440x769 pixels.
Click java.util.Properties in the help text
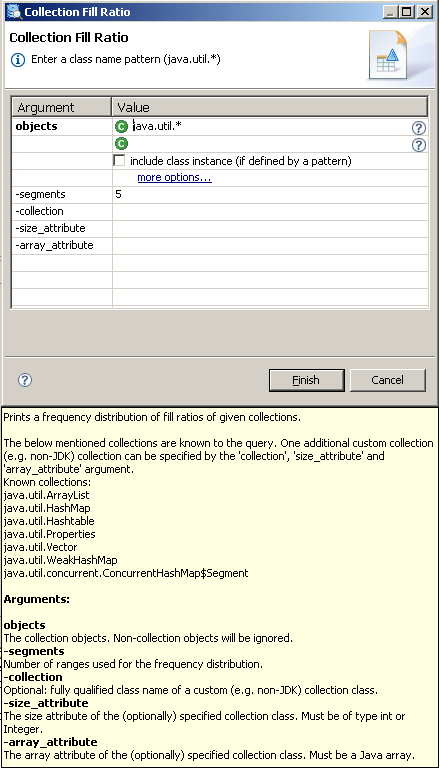point(50,534)
